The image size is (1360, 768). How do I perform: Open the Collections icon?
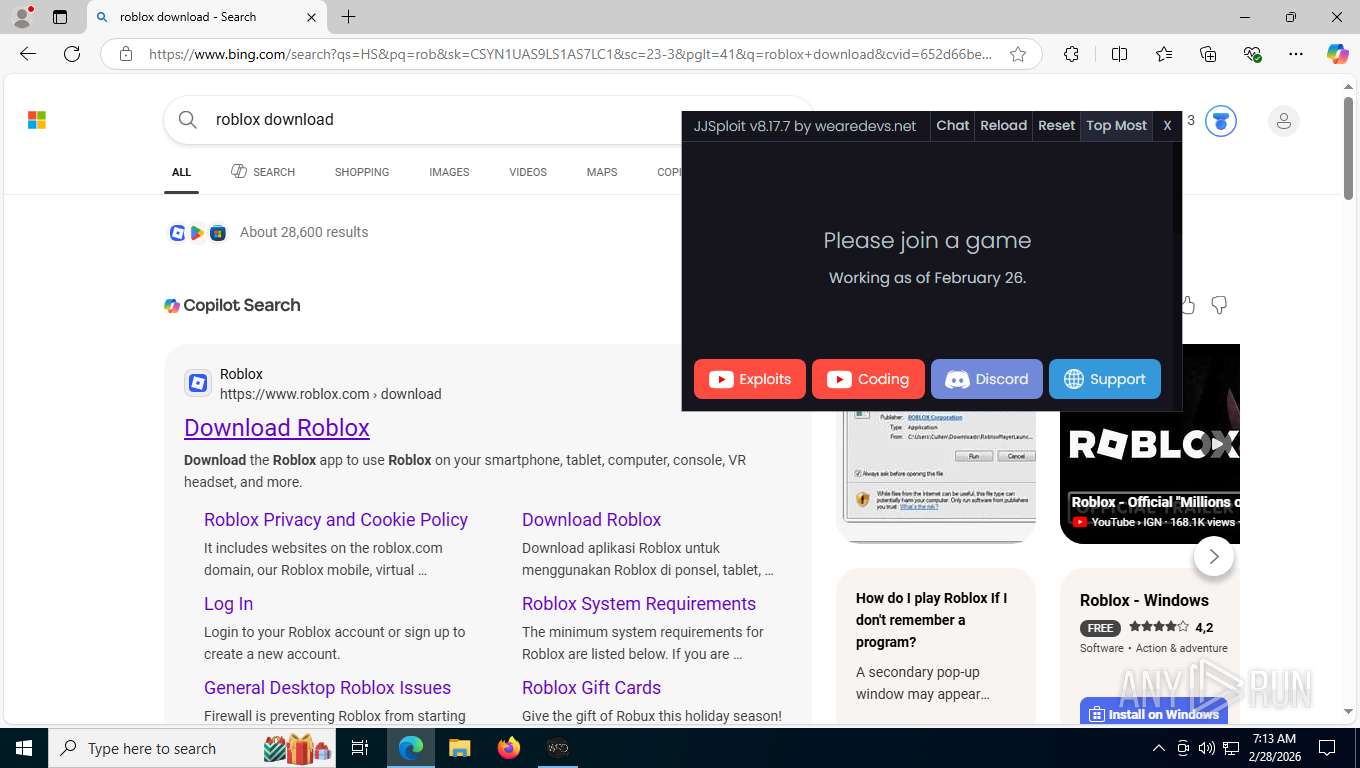1208,54
